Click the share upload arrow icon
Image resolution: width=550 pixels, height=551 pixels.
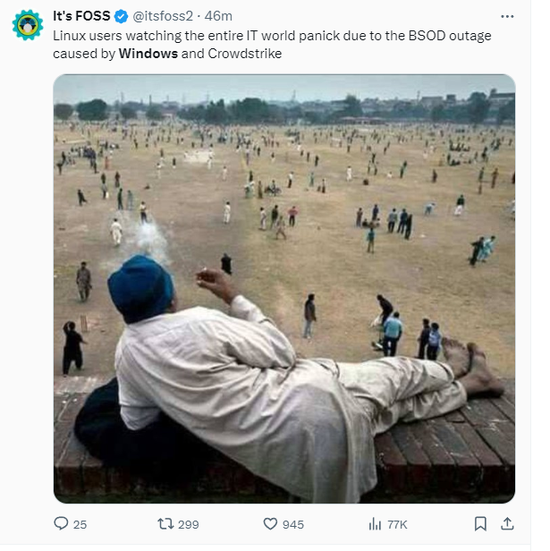click(507, 524)
